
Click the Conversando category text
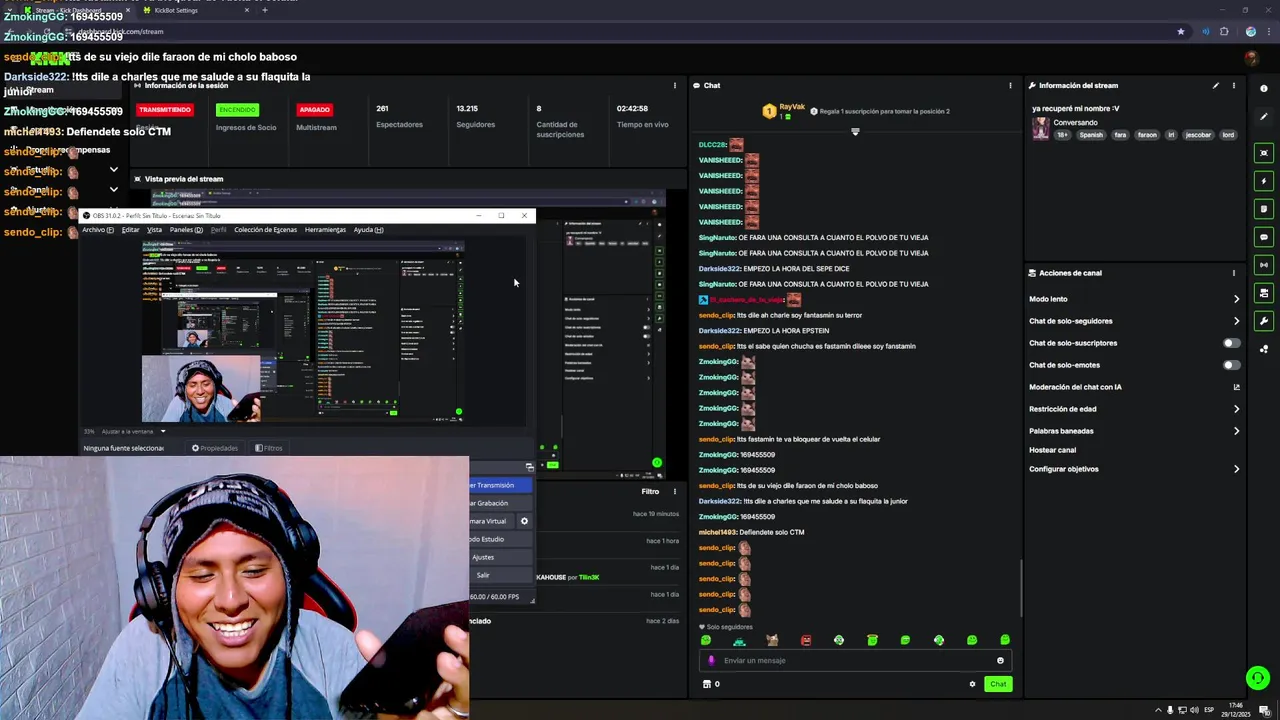click(x=1075, y=122)
